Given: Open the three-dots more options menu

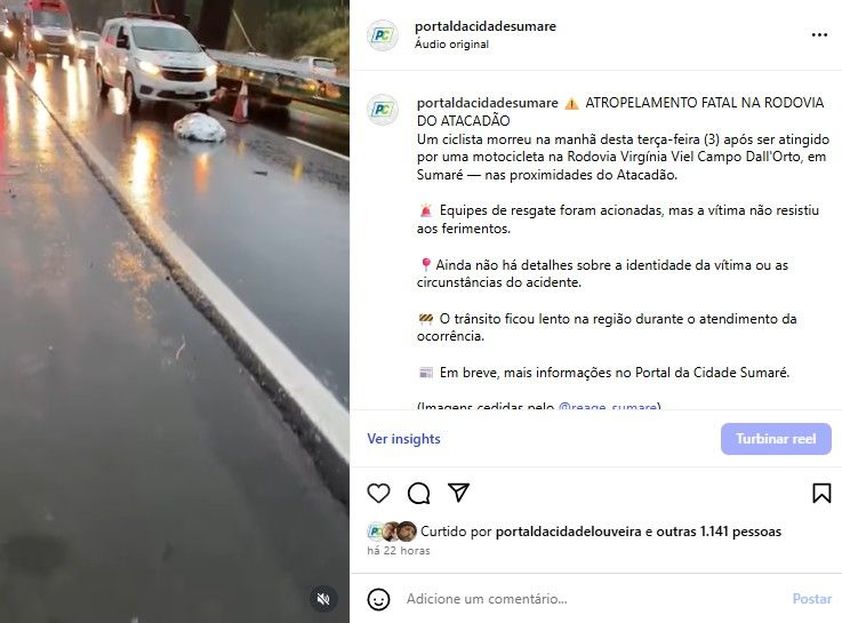Looking at the screenshot, I should 819,35.
